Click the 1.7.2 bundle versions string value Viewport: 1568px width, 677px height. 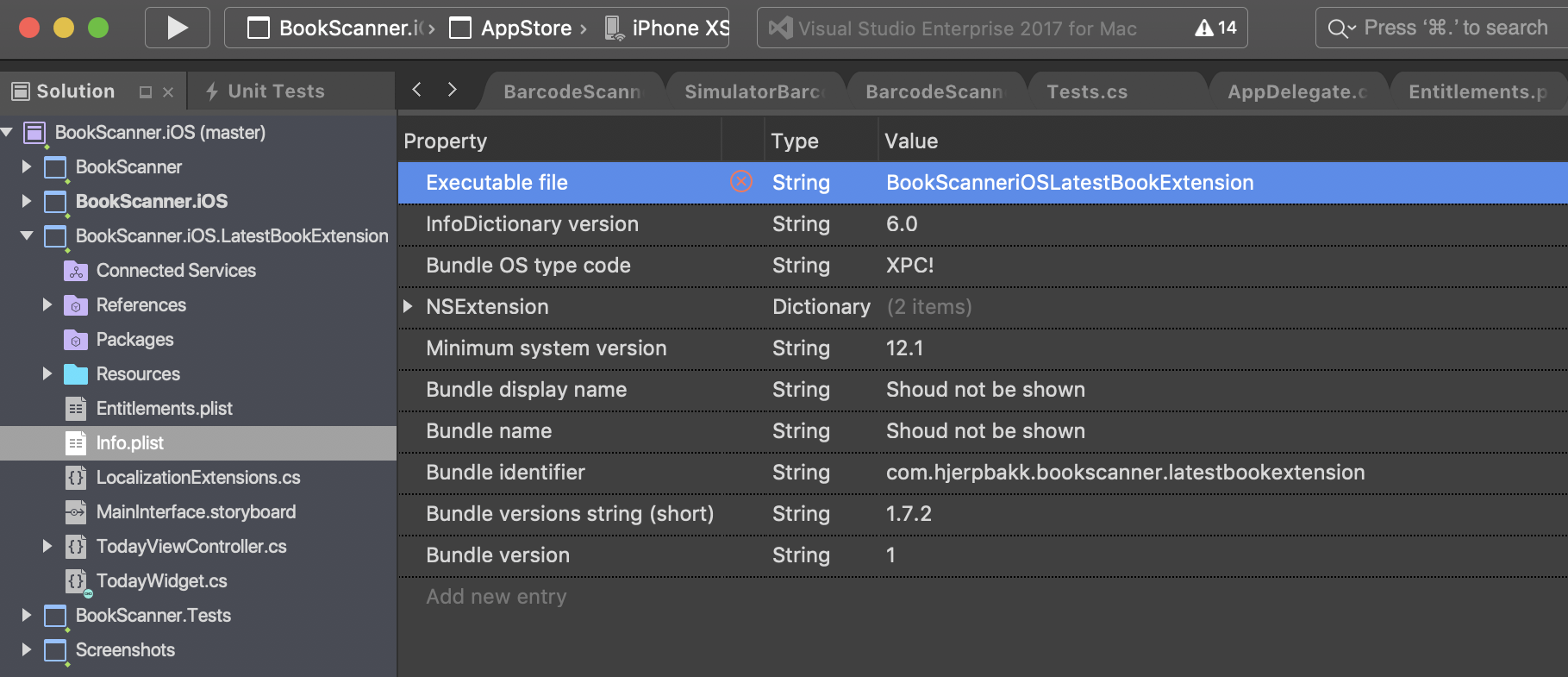click(909, 514)
